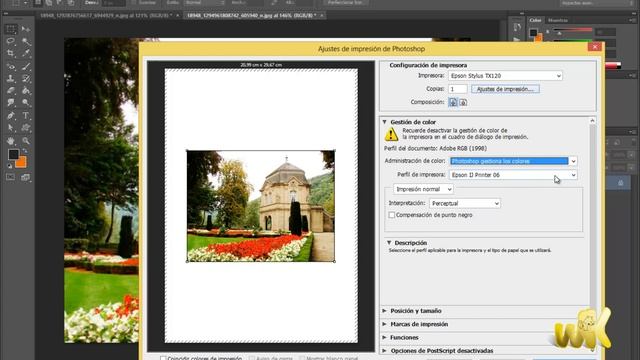Click the Ajustes de impresión button
Image resolution: width=640 pixels, height=360 pixels.
tap(505, 89)
